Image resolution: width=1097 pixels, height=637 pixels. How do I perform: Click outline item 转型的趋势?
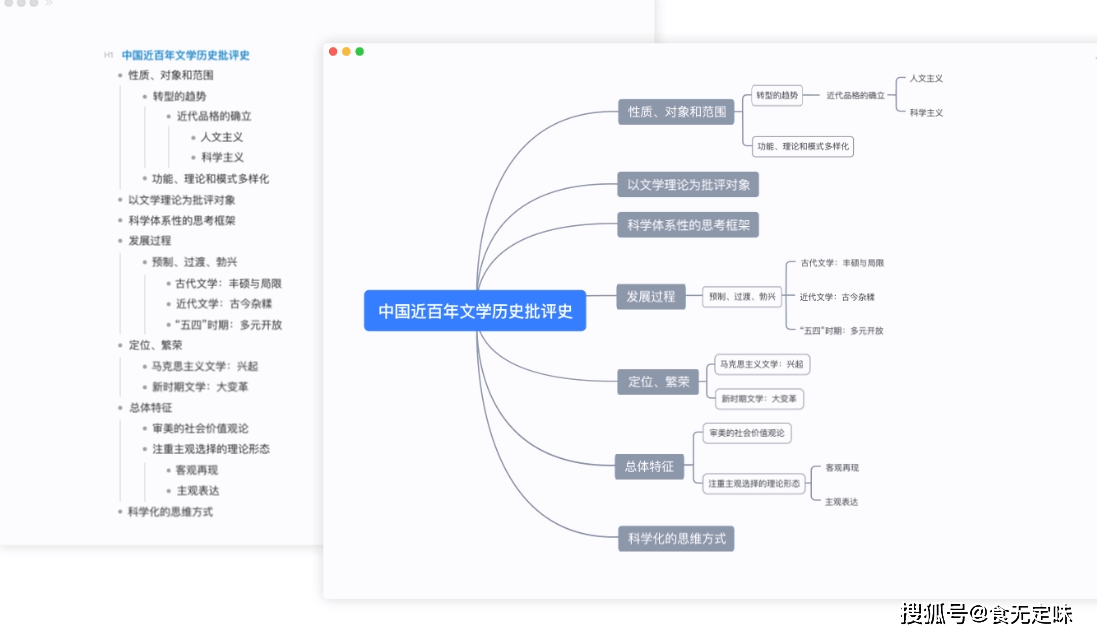pos(179,97)
